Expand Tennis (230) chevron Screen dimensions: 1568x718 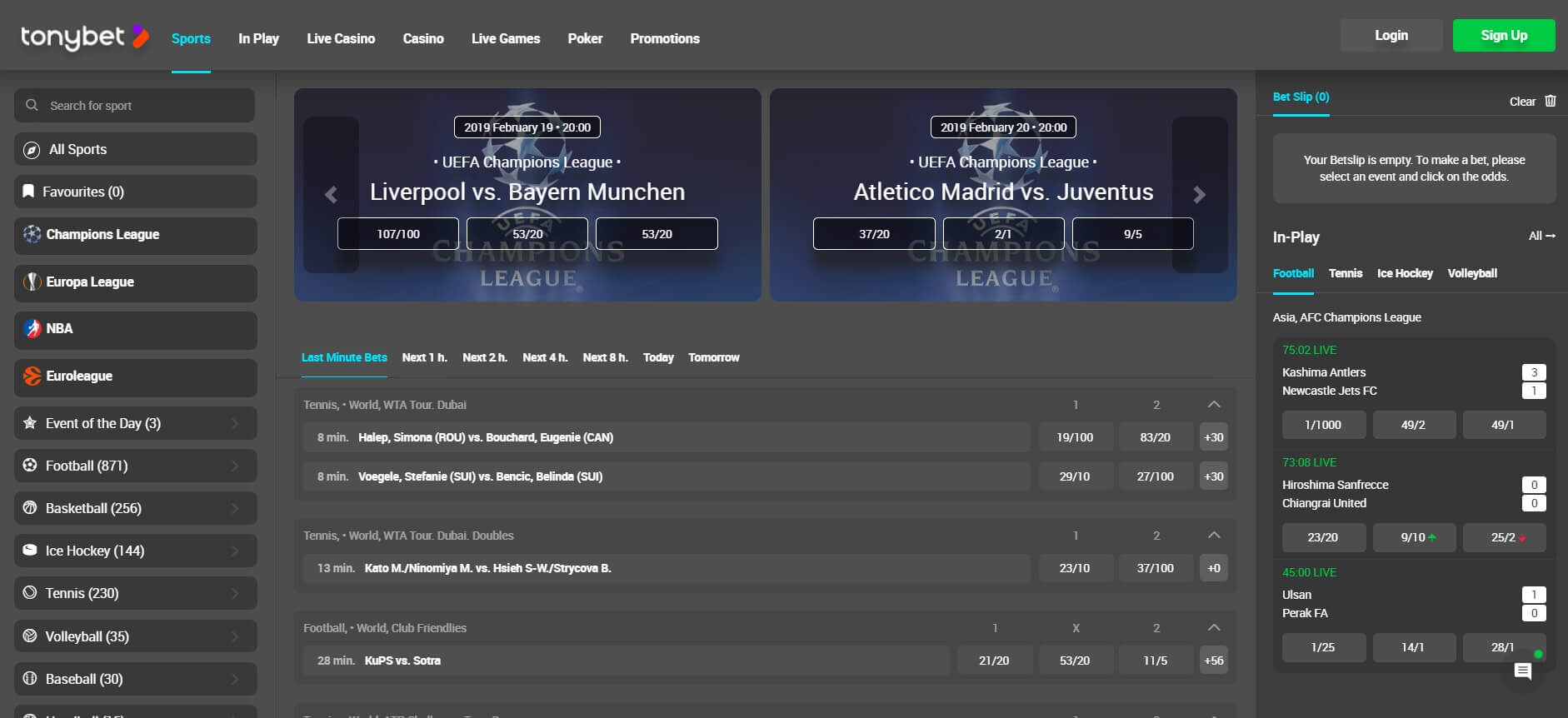(235, 594)
